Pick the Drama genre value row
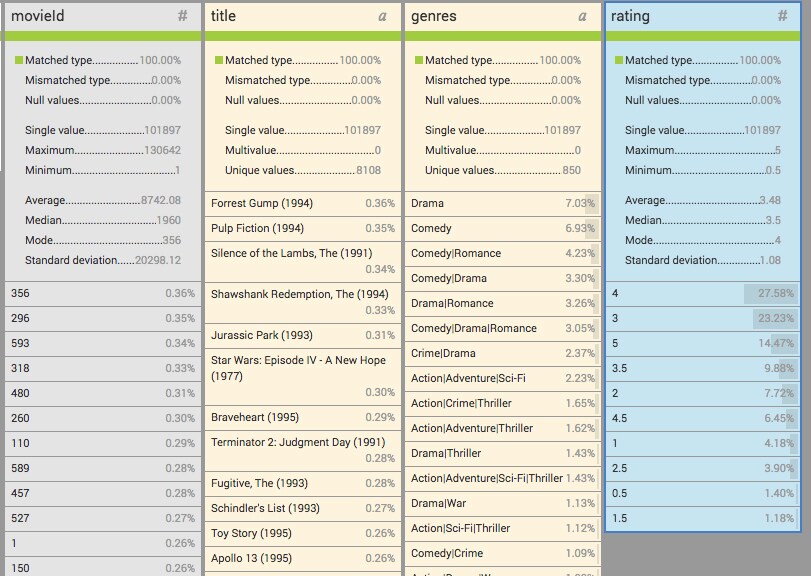 (502, 203)
